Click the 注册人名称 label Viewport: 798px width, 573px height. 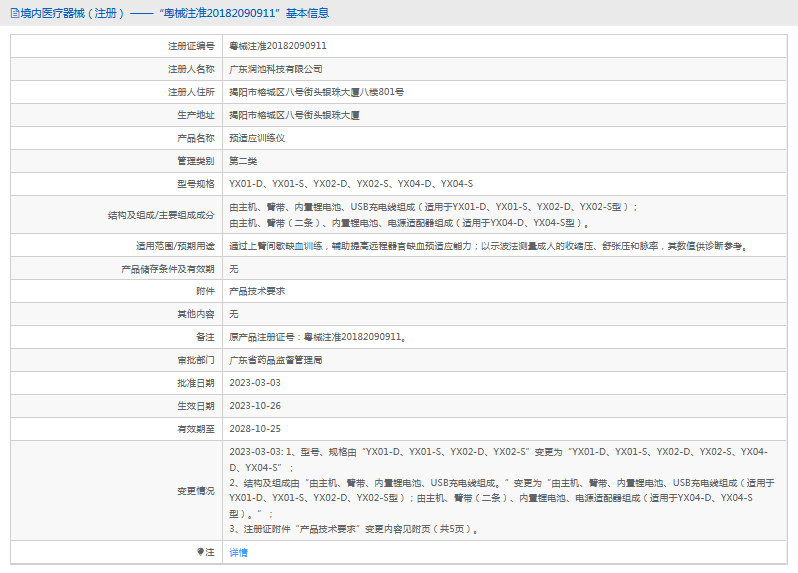pos(191,69)
